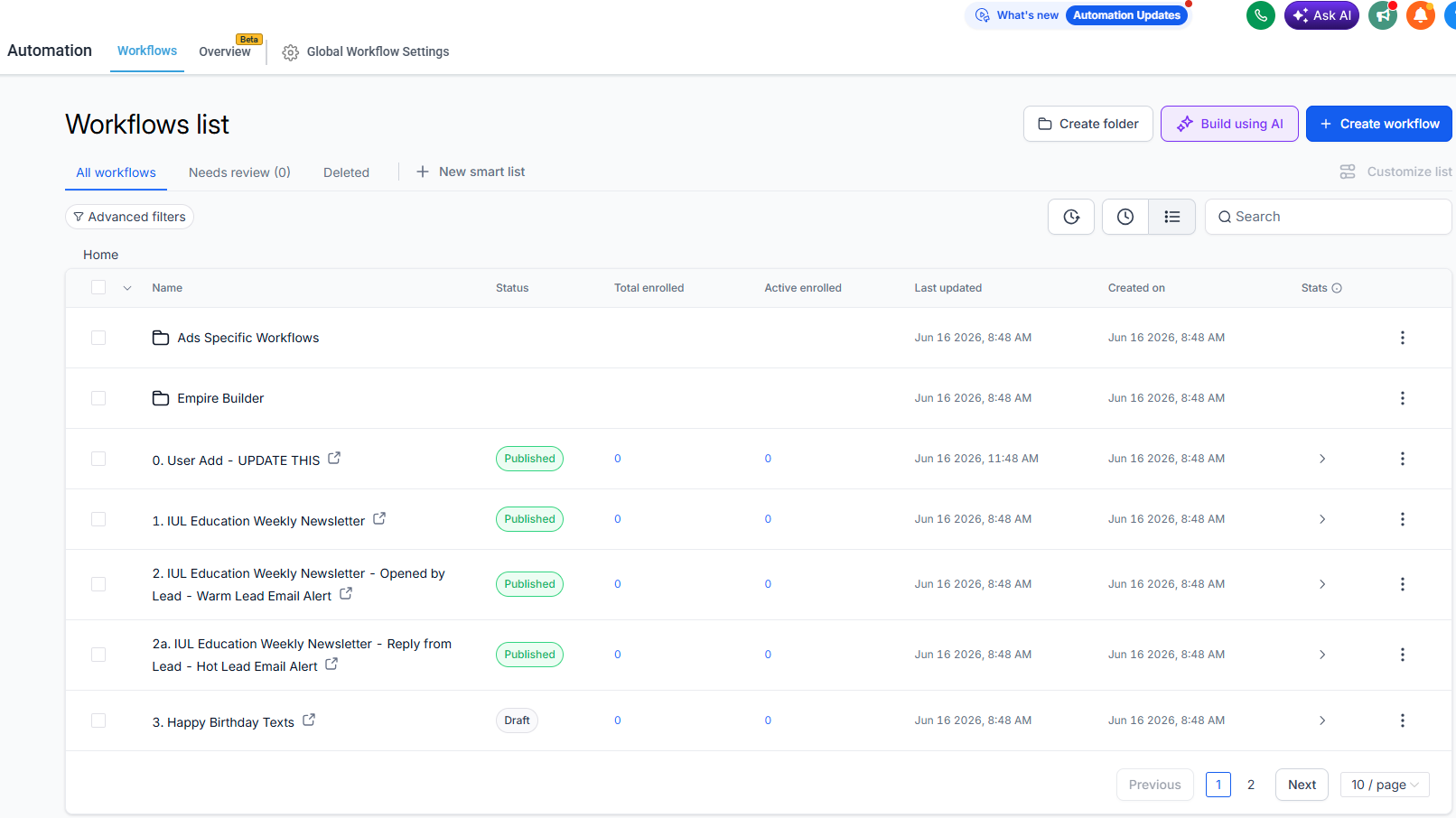Viewport: 1456px width, 818px height.
Task: Open the Automation Updates badge
Action: 1126,15
